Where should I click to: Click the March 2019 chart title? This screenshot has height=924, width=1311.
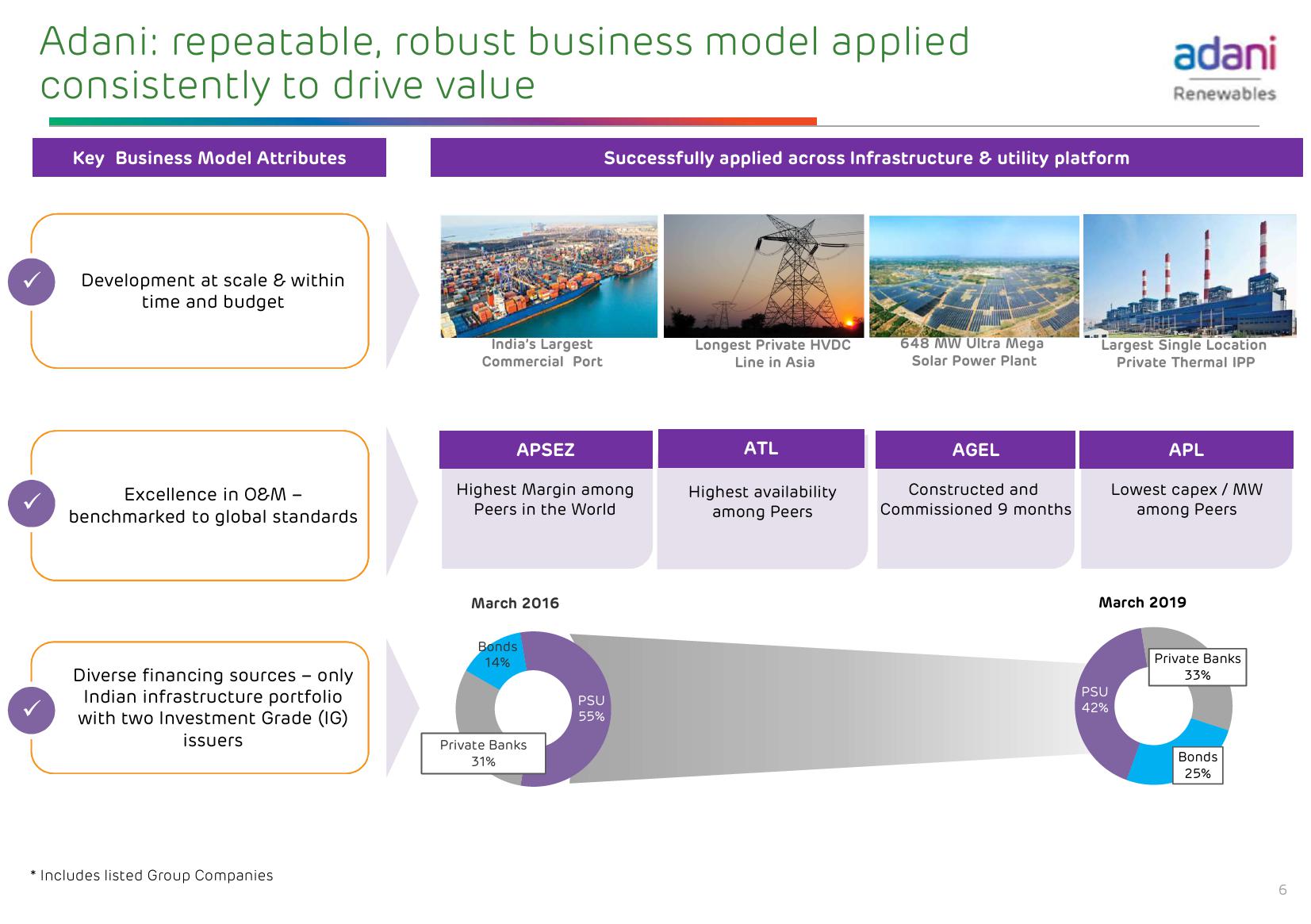pos(1142,603)
